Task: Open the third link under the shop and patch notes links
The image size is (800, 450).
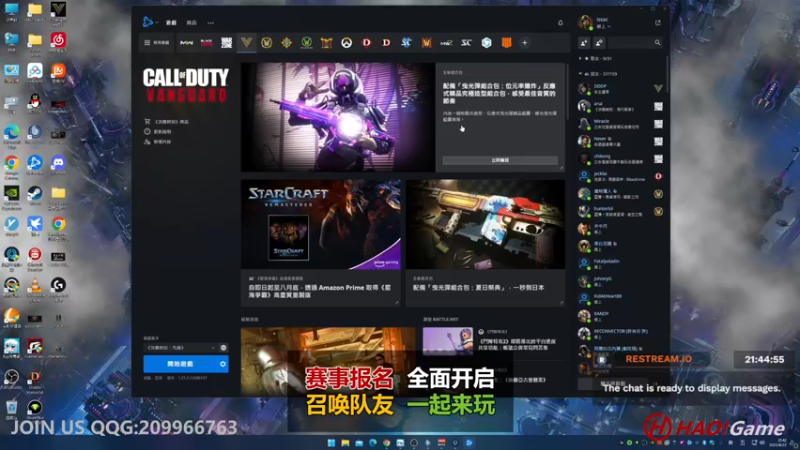Action: tap(158, 142)
